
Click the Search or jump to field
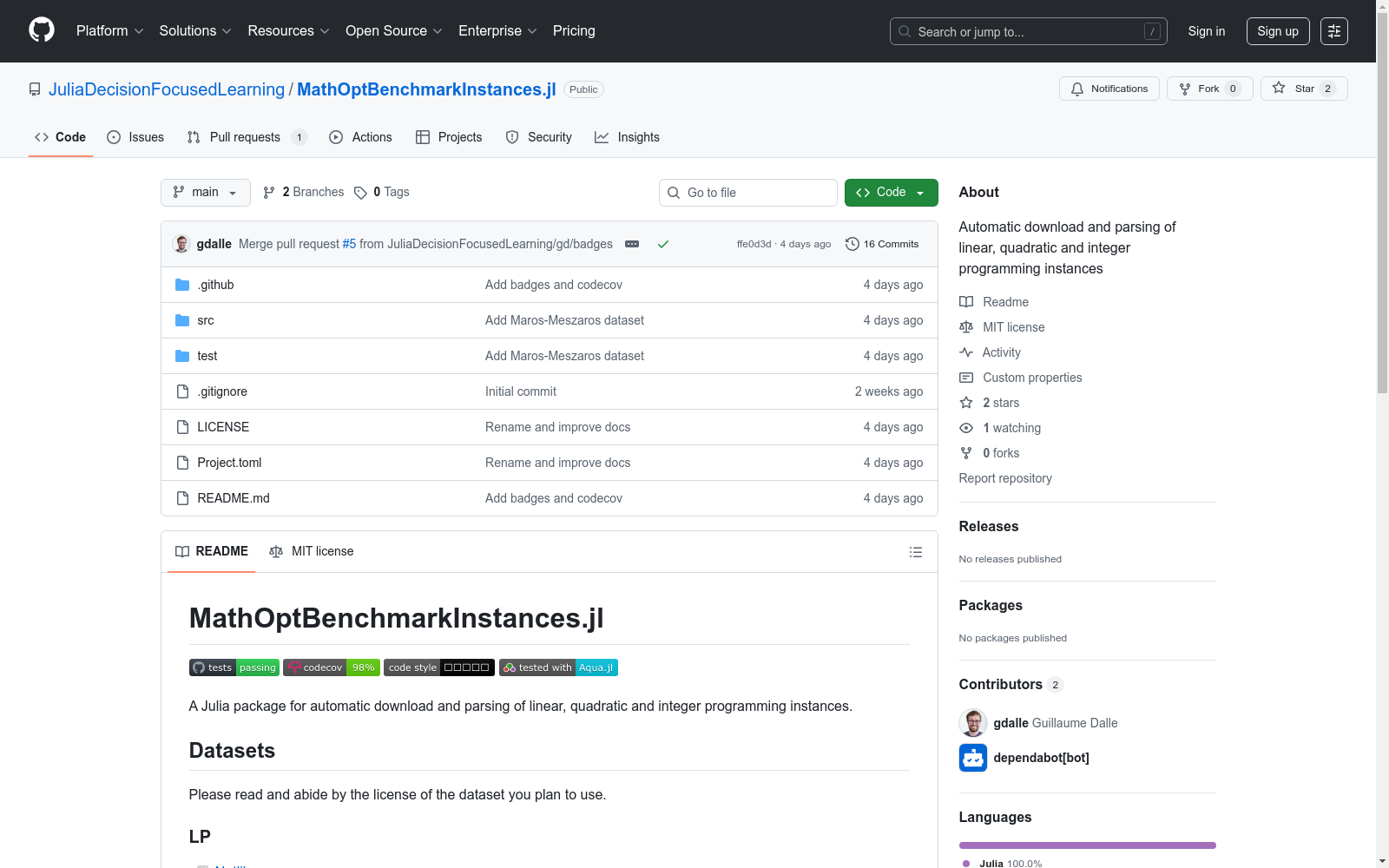point(1029,31)
